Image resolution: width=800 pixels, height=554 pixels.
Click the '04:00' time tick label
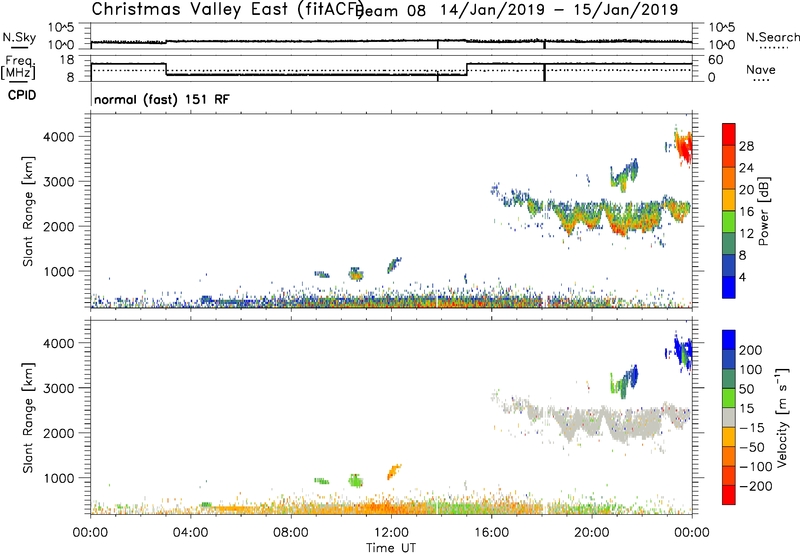tap(190, 533)
